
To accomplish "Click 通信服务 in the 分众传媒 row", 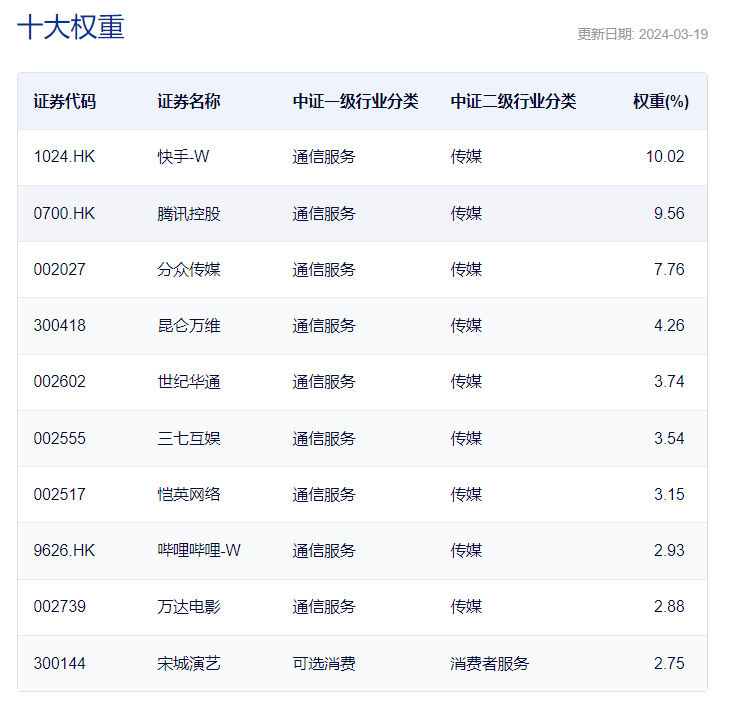I will point(324,269).
